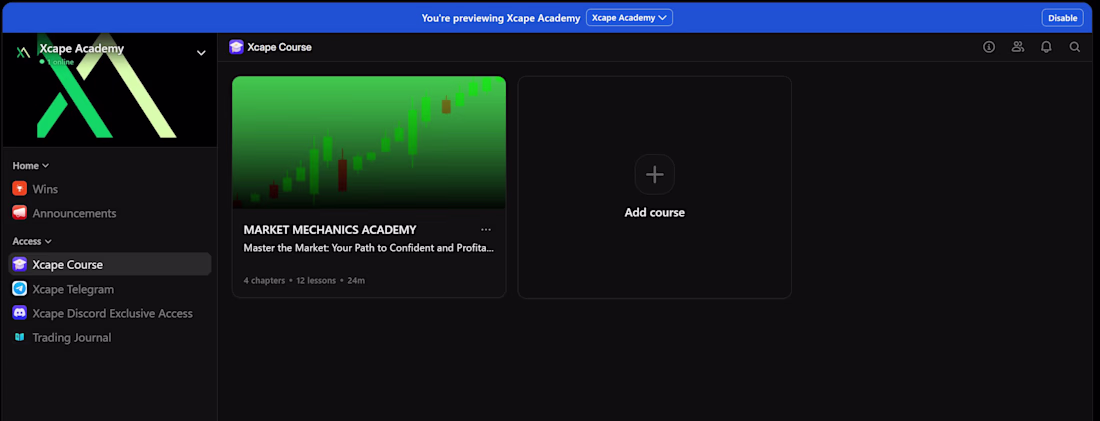Expand the Xcape Academy sidebar header chevron
Image resolution: width=1100 pixels, height=421 pixels.
(x=201, y=53)
